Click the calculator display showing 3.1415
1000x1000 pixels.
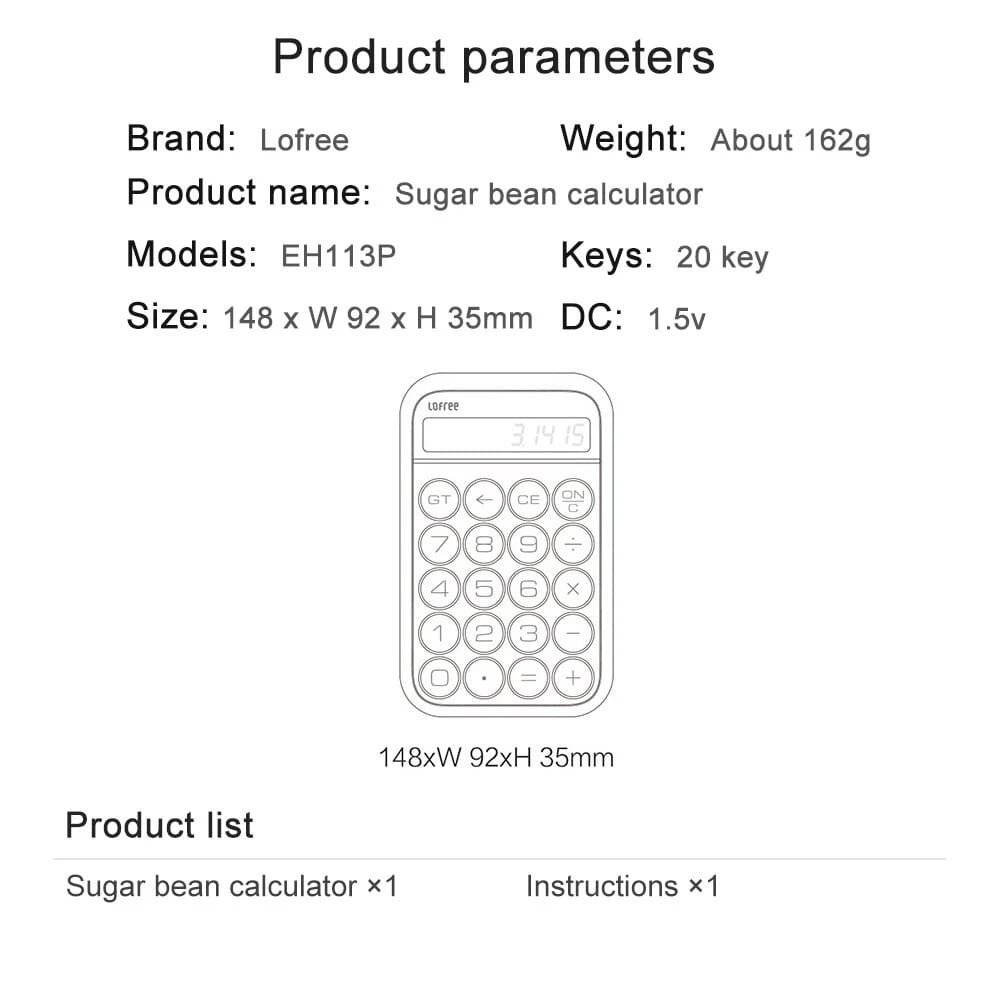pos(506,435)
